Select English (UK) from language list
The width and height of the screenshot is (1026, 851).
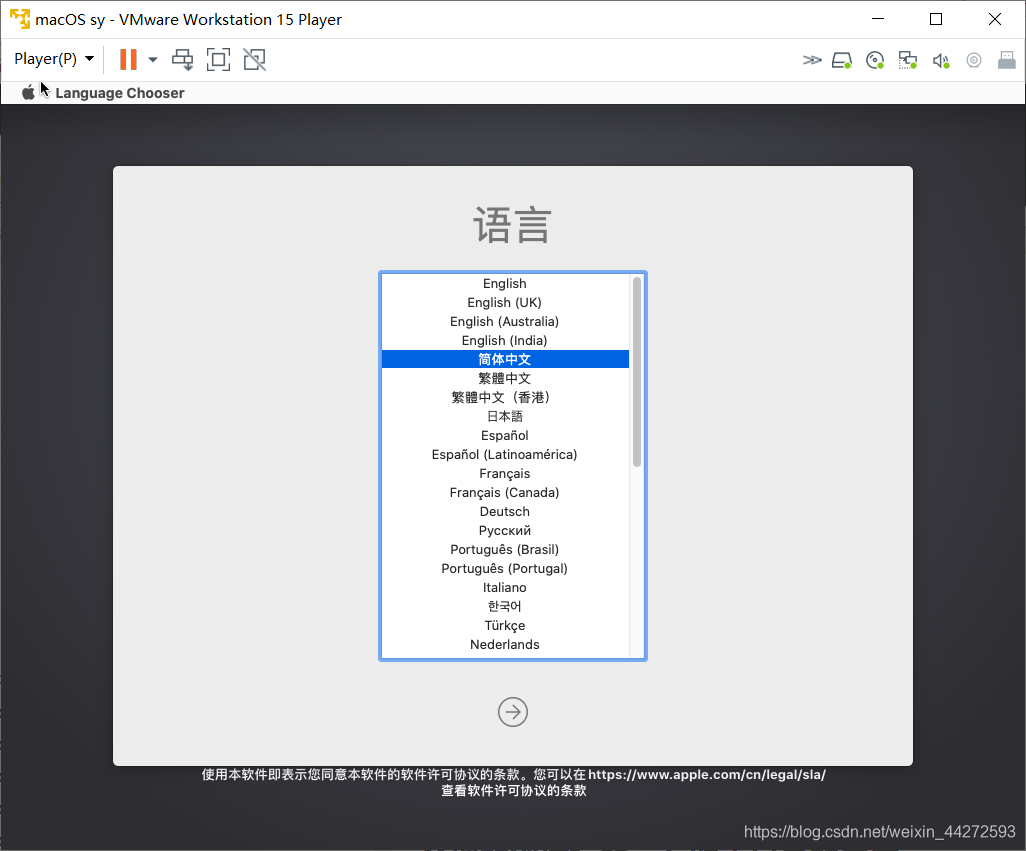[x=504, y=303]
